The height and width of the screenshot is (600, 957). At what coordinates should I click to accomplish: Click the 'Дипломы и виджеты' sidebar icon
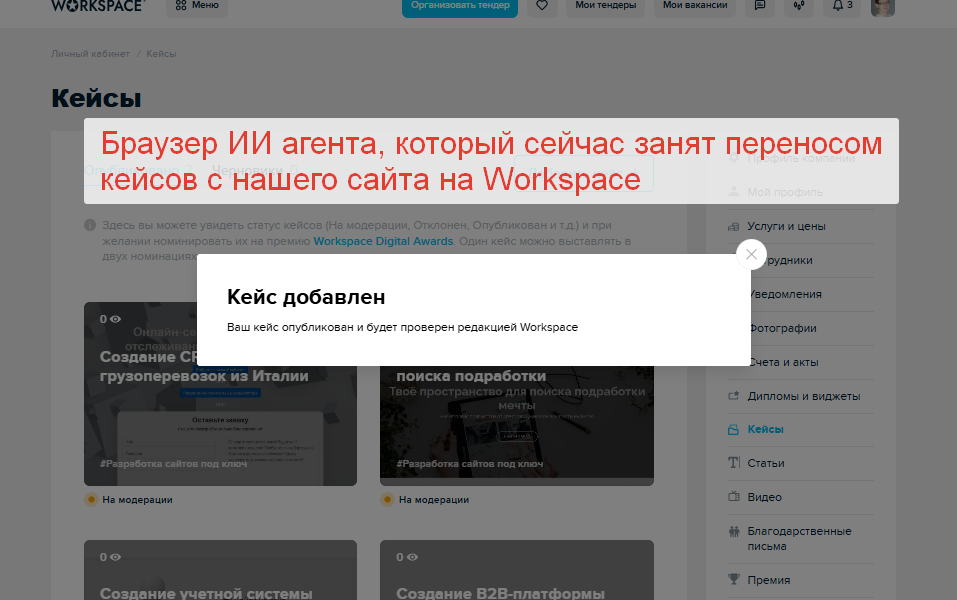point(734,396)
